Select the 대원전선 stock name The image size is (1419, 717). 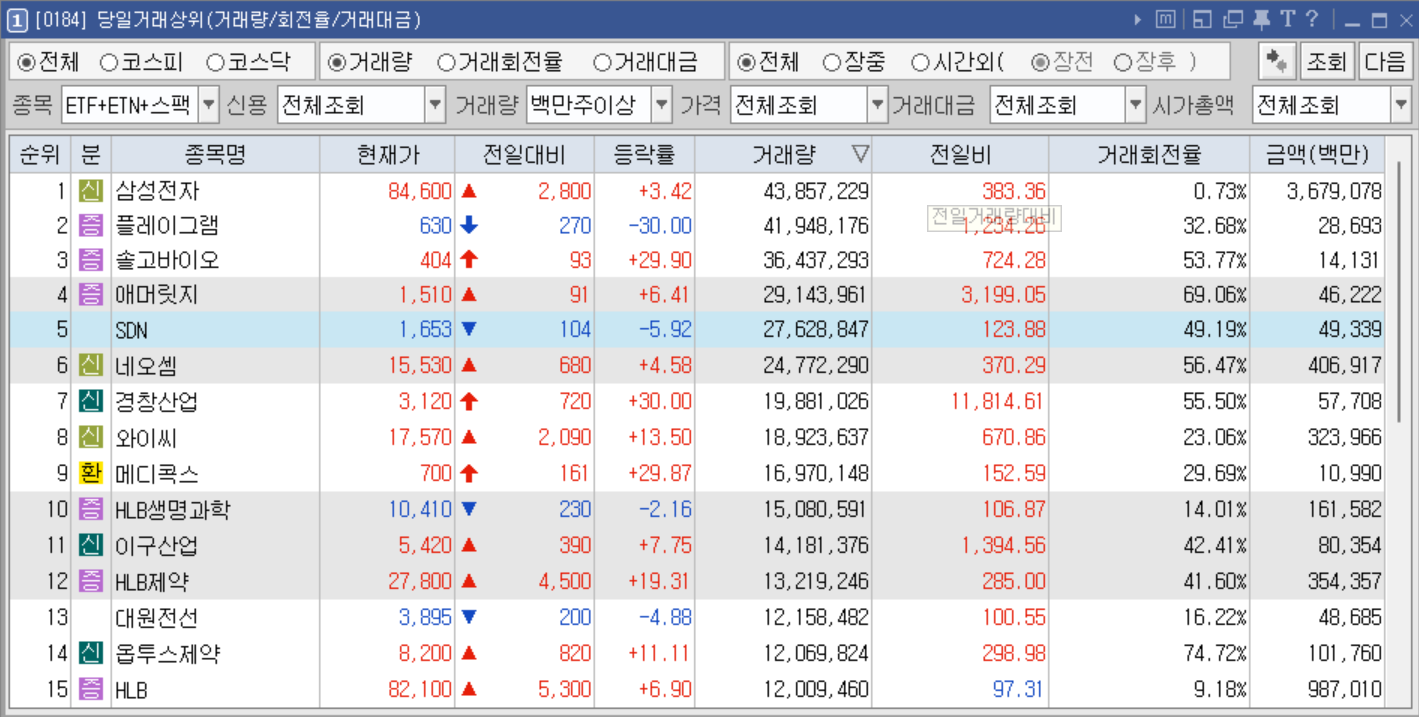(x=157, y=618)
